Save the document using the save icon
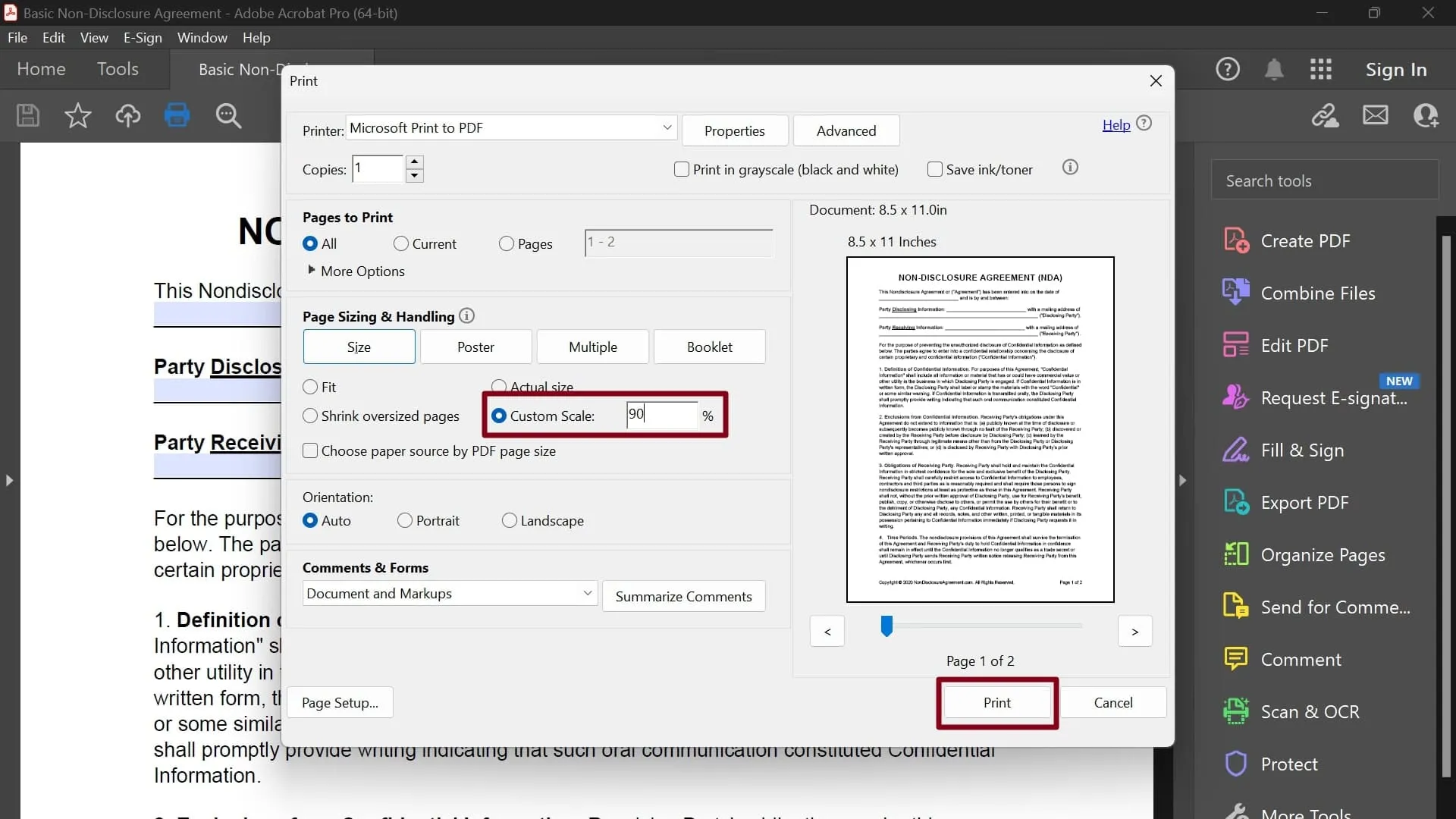Screen dimensions: 1456x819 pyautogui.click(x=27, y=115)
